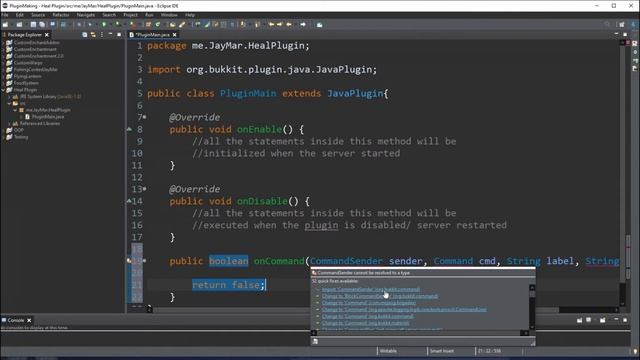This screenshot has height=360, width=640.
Task: Open the Source menu
Action: click(38, 15)
